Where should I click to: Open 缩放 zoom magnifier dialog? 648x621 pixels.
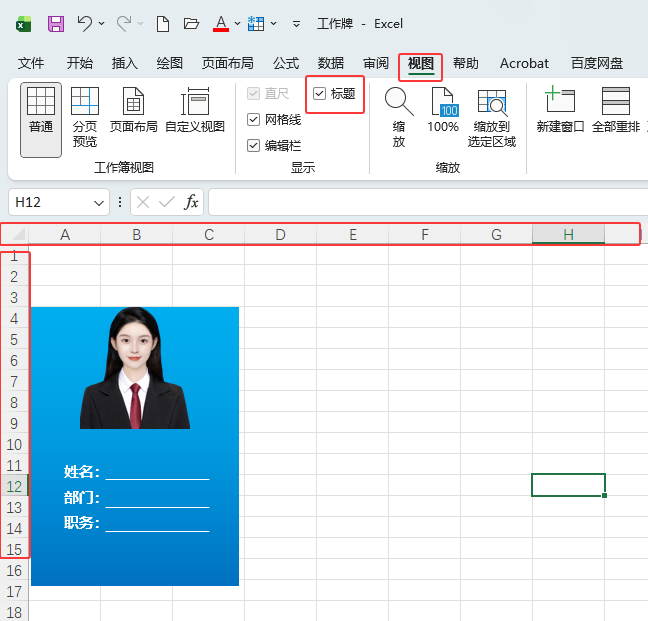coord(399,117)
